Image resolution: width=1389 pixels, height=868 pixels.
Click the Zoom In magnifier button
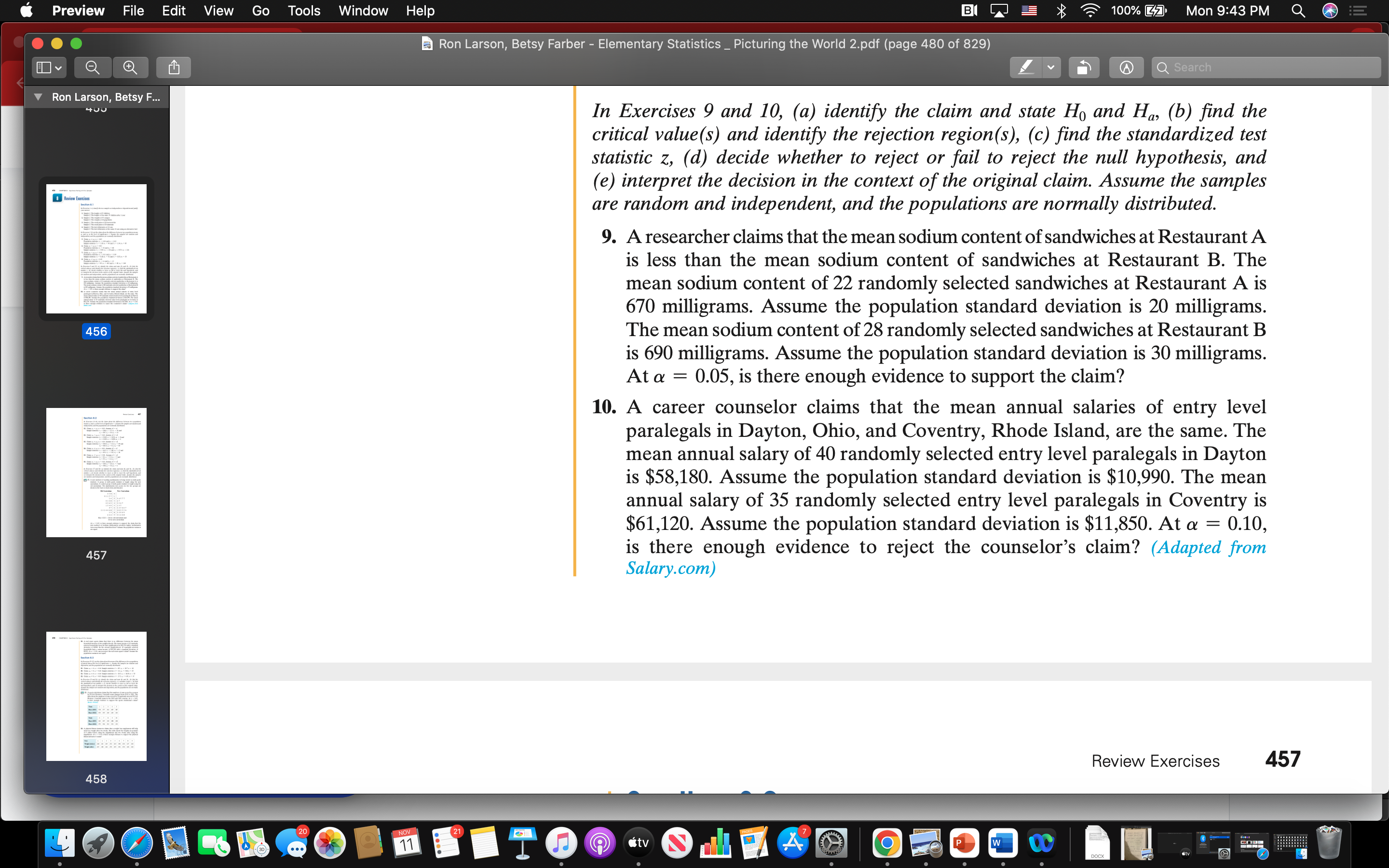click(130, 68)
